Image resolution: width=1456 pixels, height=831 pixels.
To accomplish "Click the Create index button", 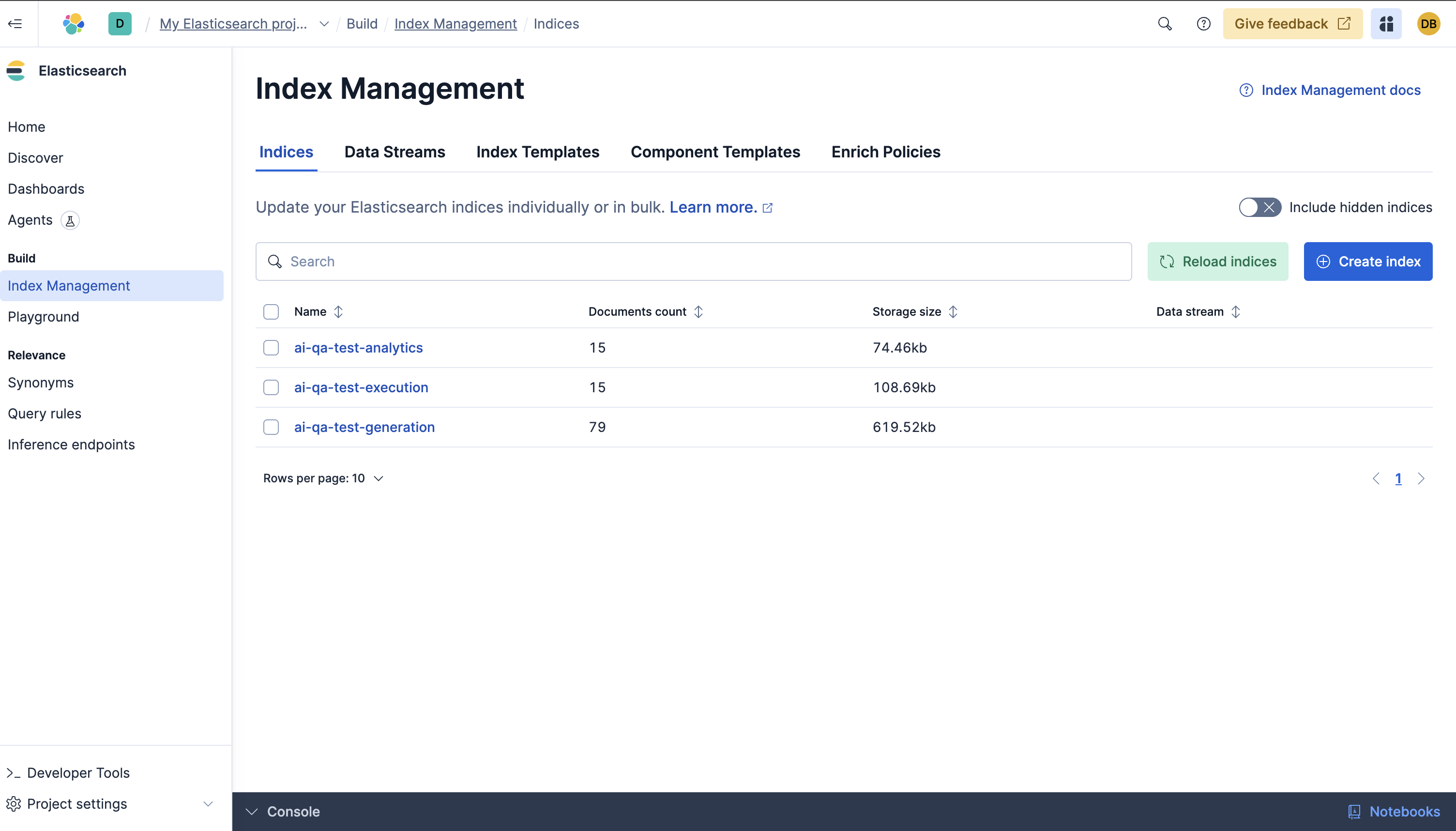I will coord(1367,262).
